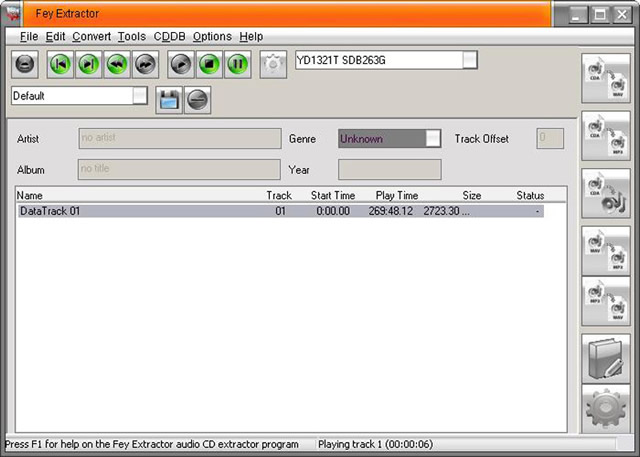Sort the list by the Name column header
This screenshot has height=457, width=640.
pos(30,195)
